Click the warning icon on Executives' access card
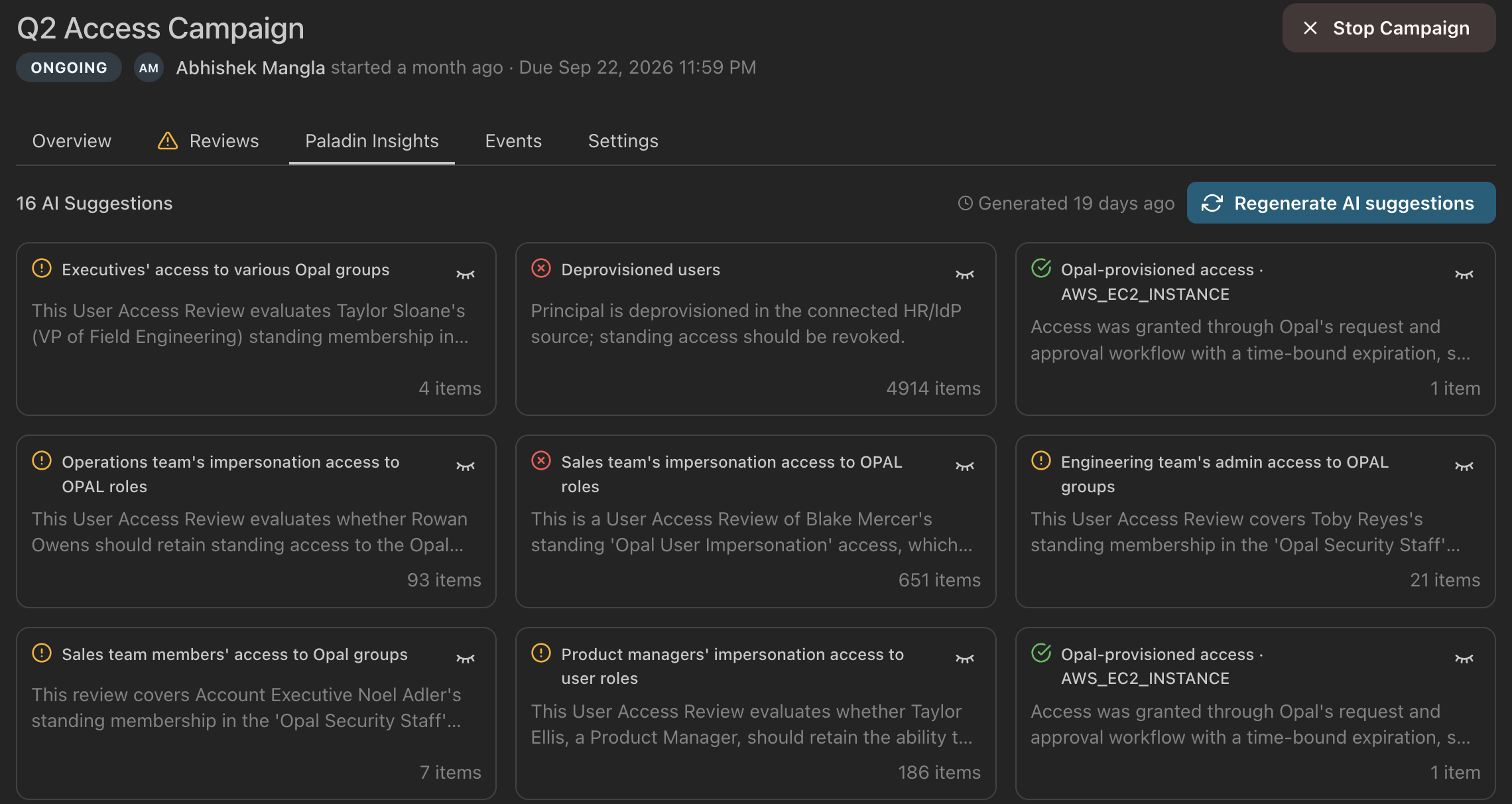This screenshot has height=804, width=1512. coord(42,269)
